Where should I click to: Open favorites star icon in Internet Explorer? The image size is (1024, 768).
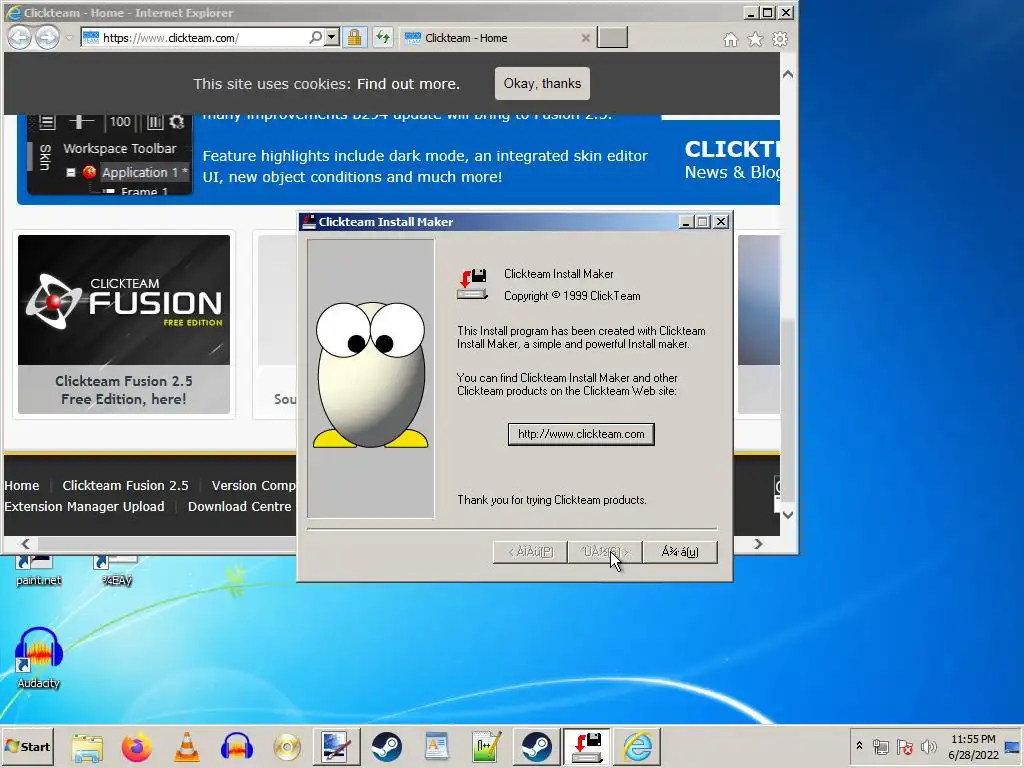click(755, 40)
